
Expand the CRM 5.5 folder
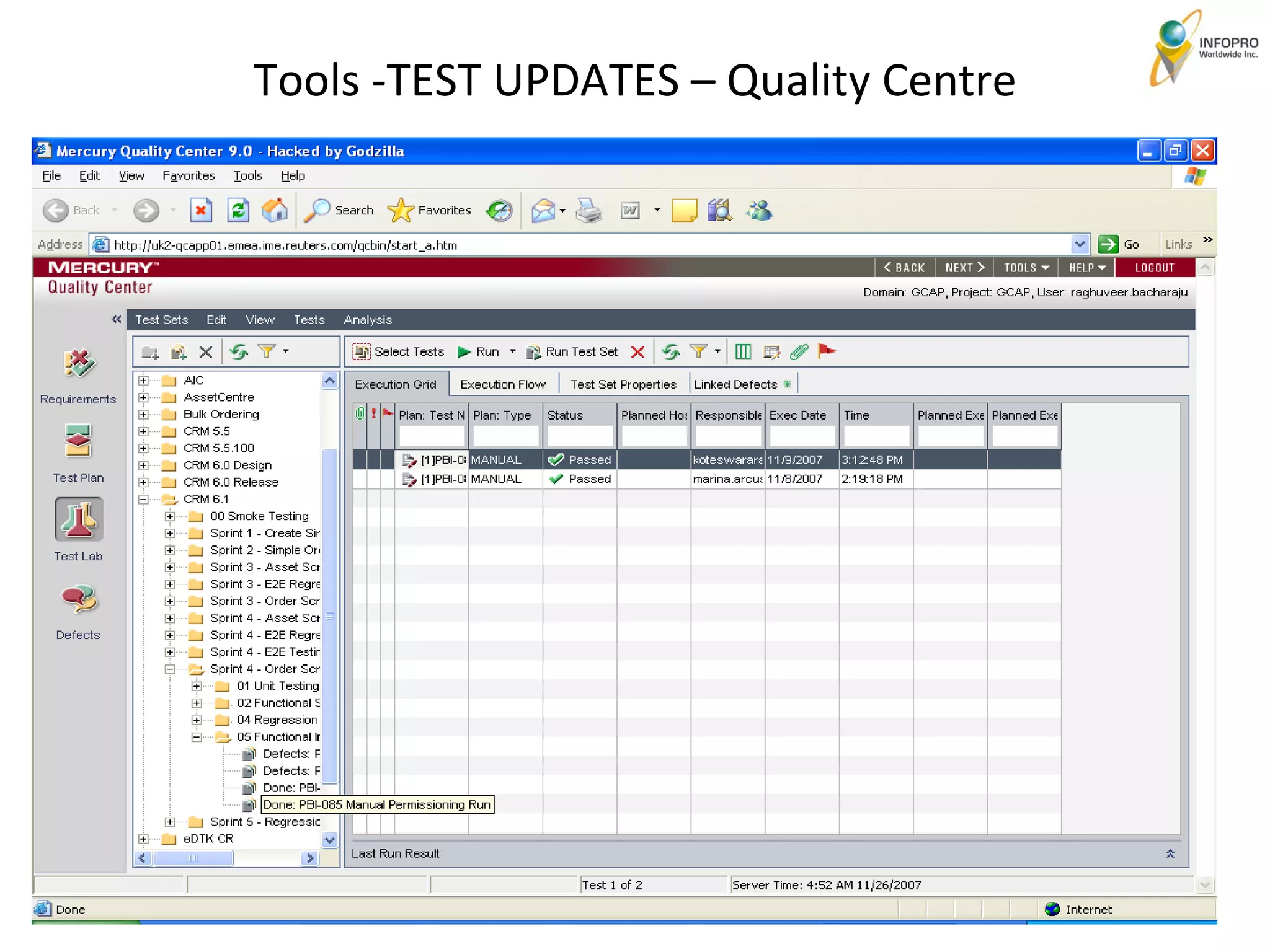pos(143,431)
